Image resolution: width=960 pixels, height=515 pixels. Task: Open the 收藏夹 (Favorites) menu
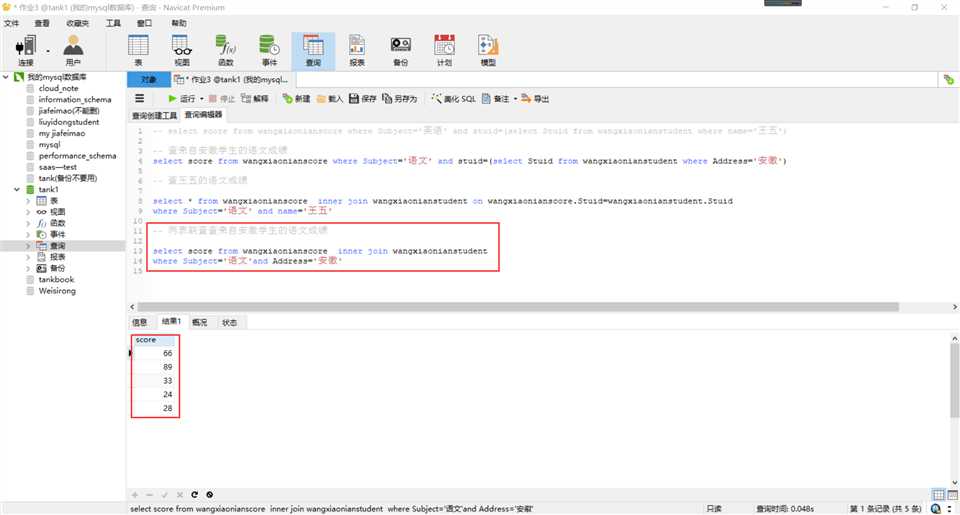[x=78, y=23]
